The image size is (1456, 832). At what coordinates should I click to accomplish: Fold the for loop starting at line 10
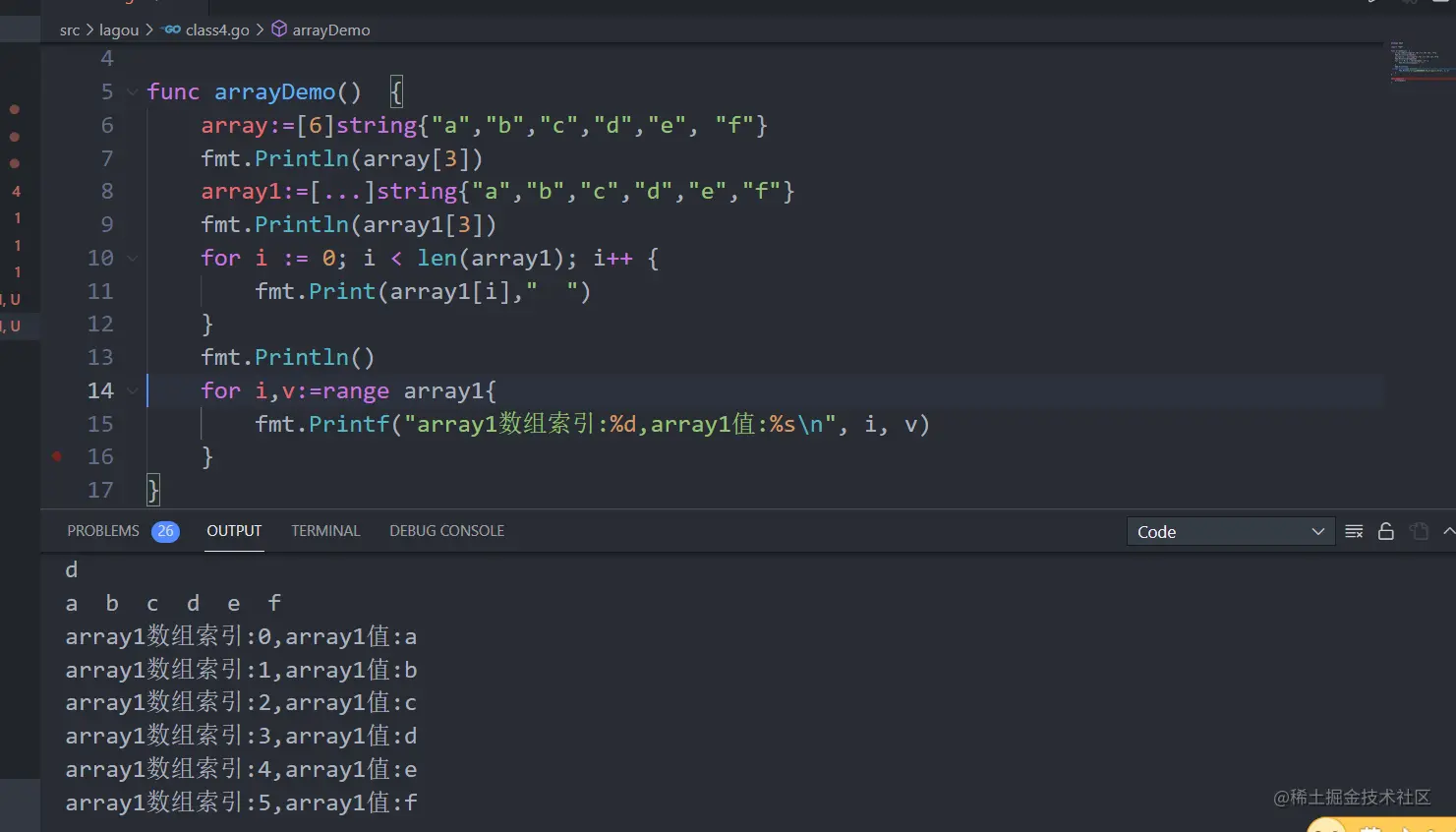pyautogui.click(x=133, y=259)
